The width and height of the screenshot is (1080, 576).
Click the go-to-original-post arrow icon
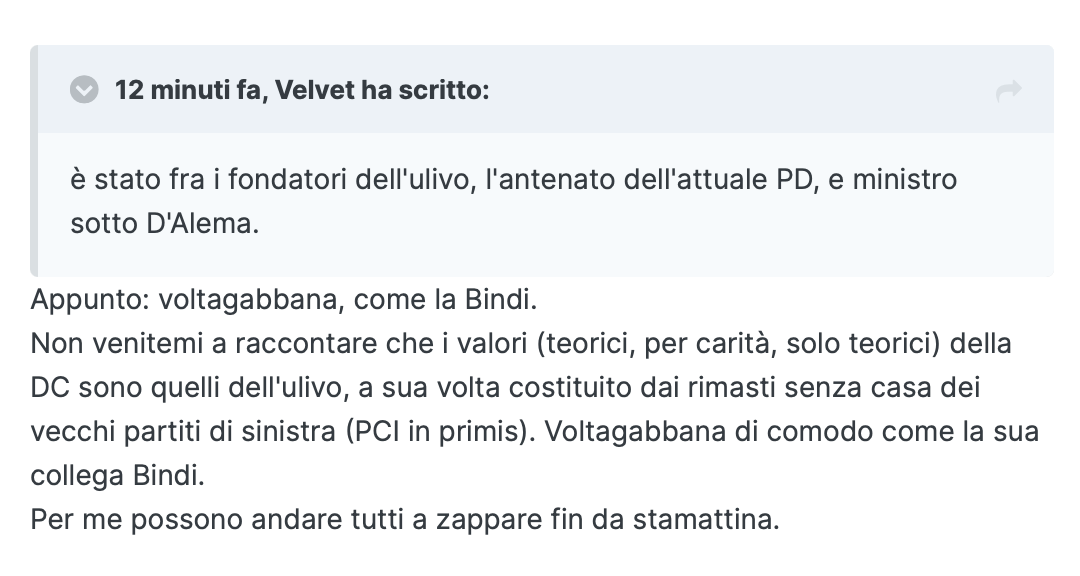pos(1008,90)
